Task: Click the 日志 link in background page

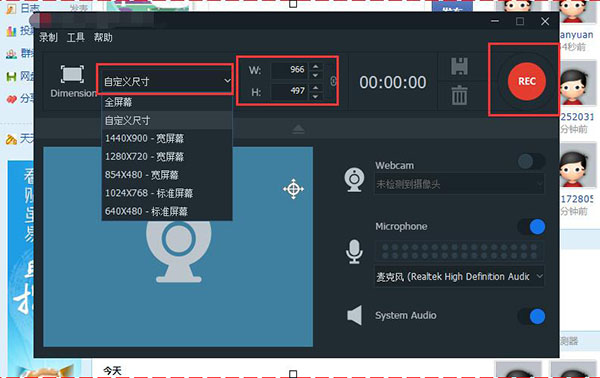Action: point(30,8)
